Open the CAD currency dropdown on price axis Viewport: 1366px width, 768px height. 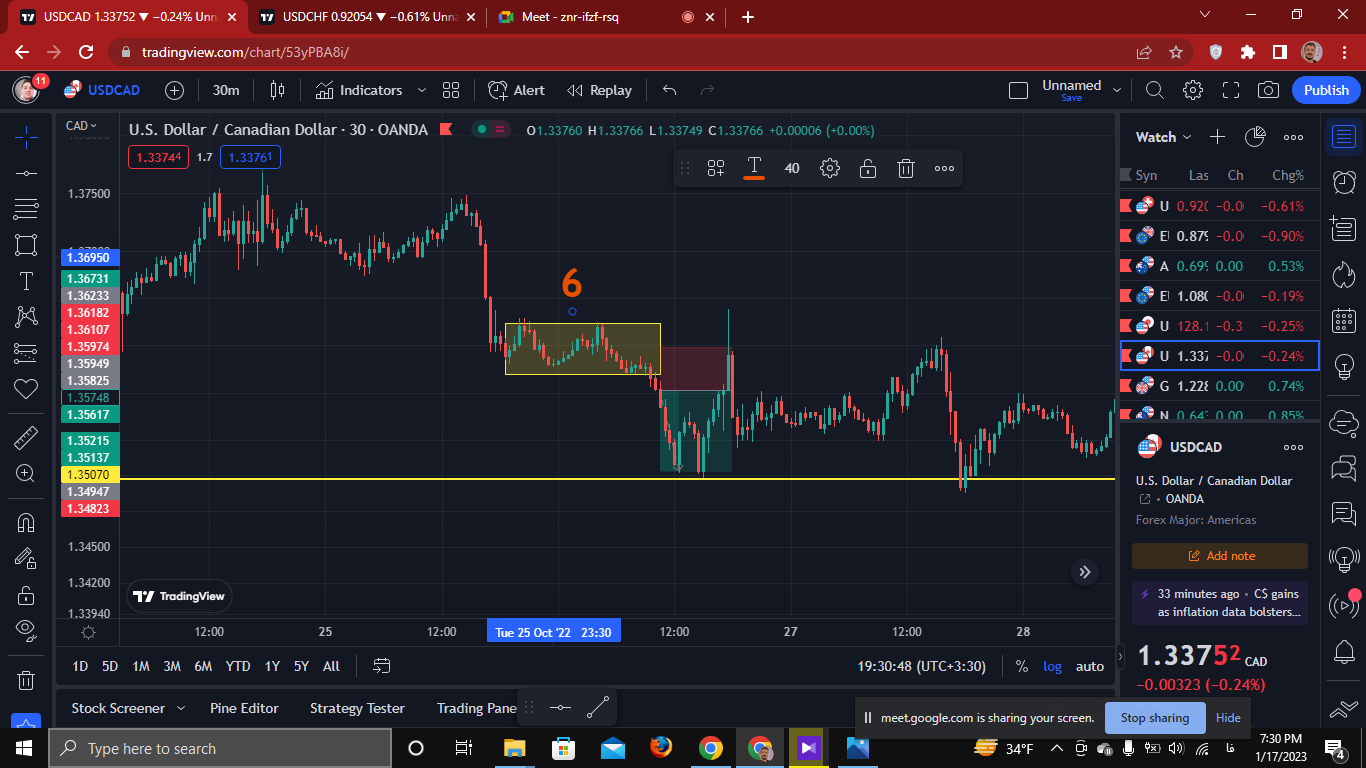point(82,126)
